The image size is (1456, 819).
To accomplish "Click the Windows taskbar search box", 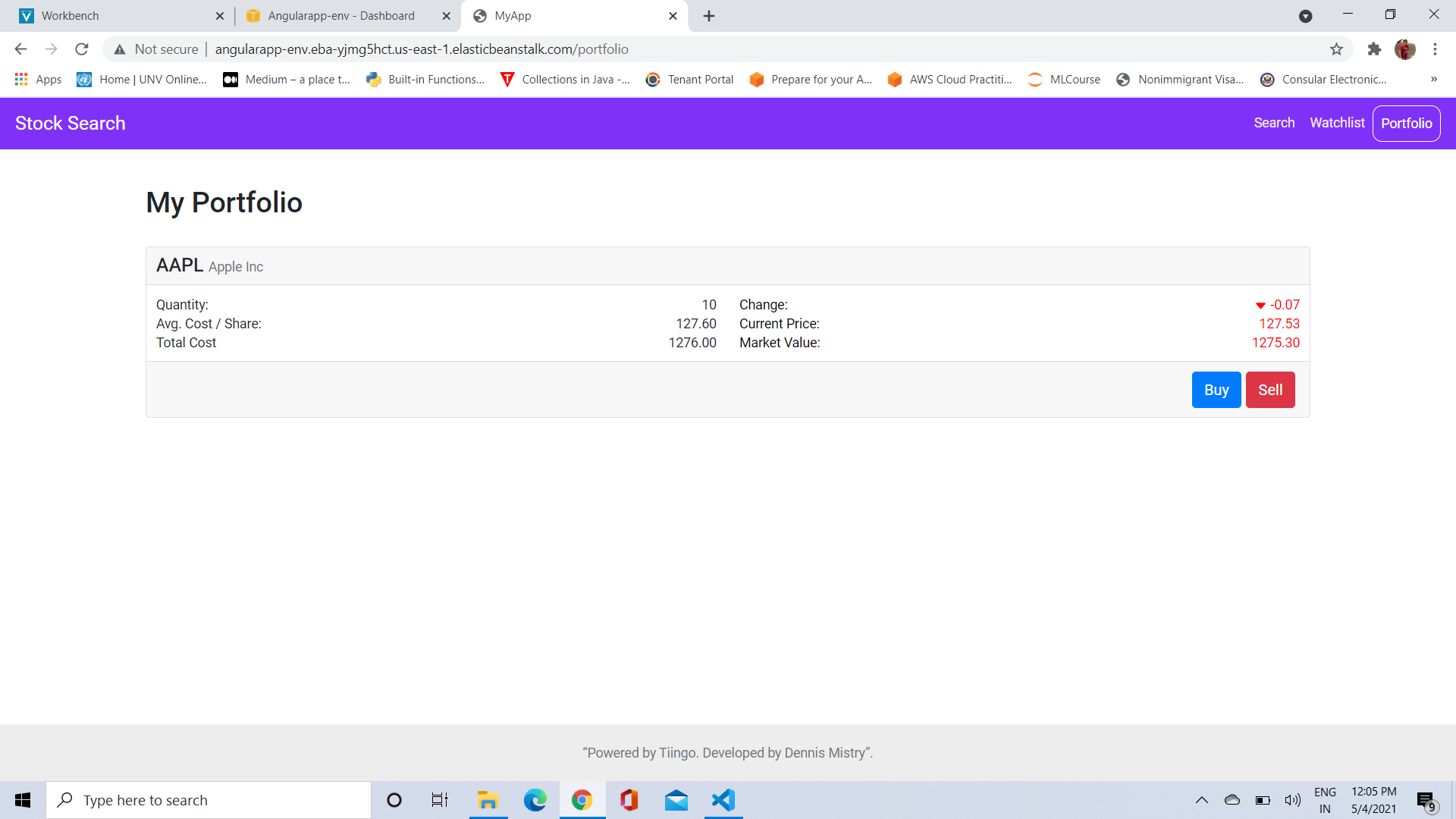I will click(x=209, y=800).
